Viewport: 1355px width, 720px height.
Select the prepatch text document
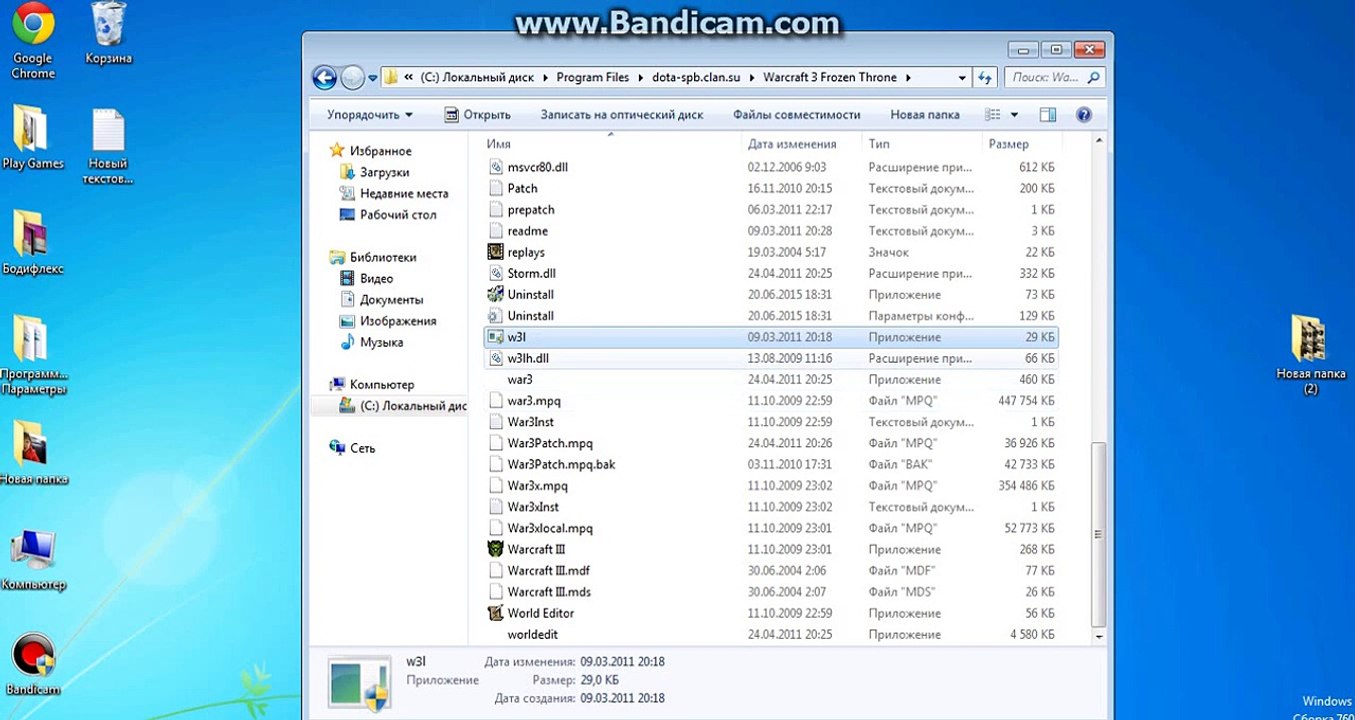pos(531,210)
